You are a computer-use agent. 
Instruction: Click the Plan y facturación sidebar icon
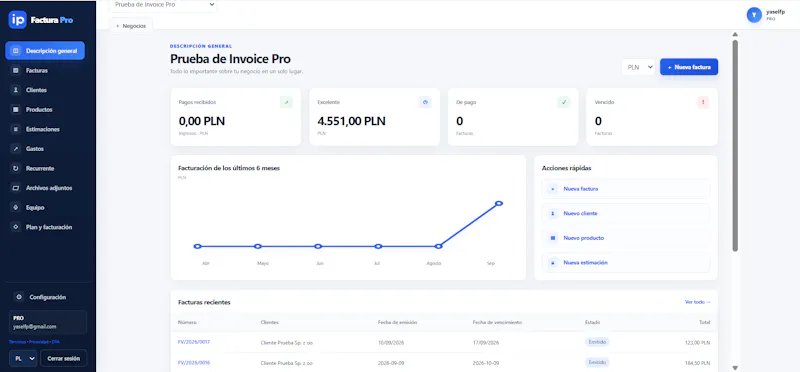[x=16, y=227]
